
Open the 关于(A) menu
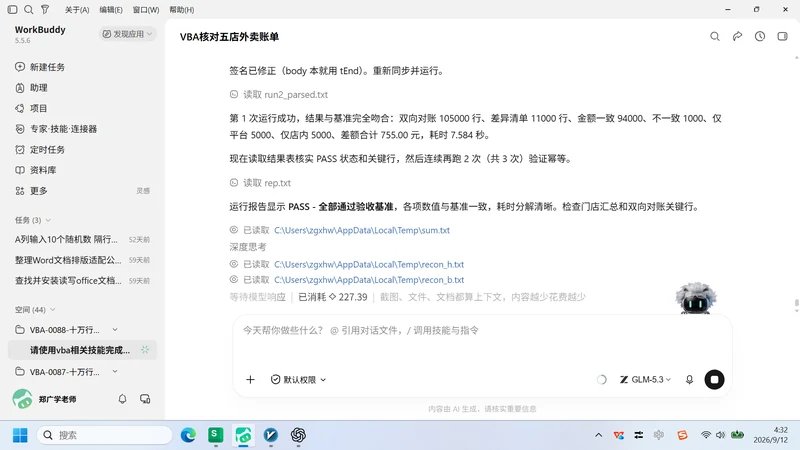77,10
